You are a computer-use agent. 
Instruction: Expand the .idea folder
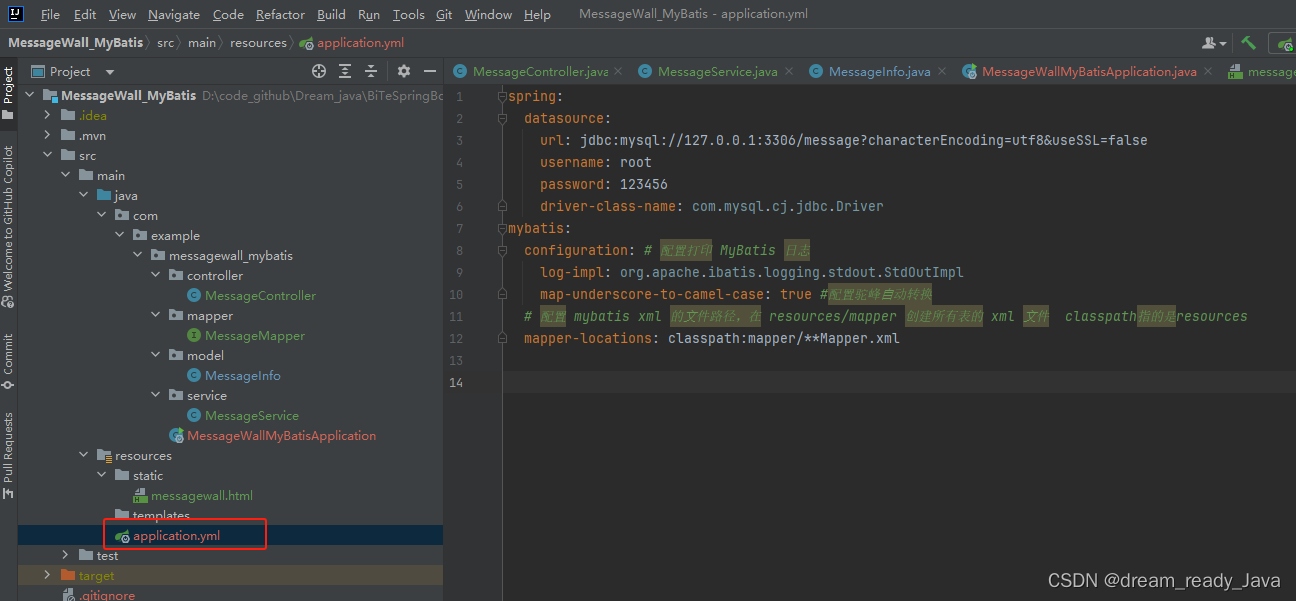pyautogui.click(x=48, y=116)
